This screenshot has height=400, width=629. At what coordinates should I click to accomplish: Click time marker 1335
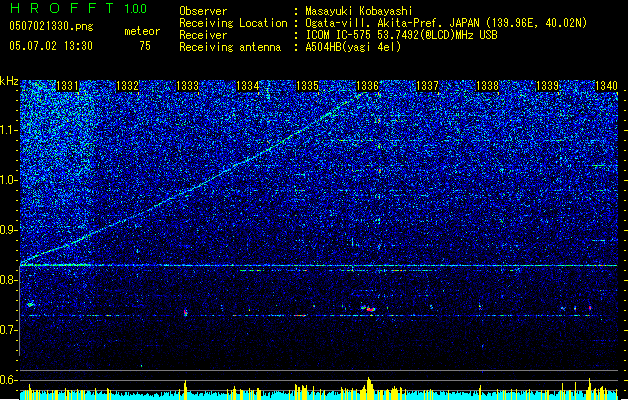(307, 86)
